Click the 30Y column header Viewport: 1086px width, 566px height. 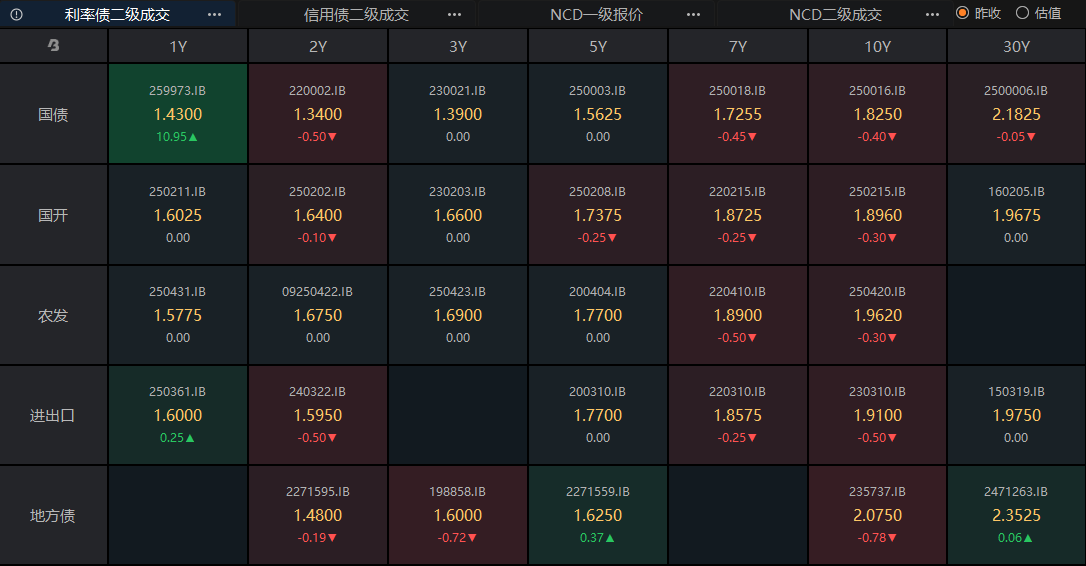[x=1016, y=46]
